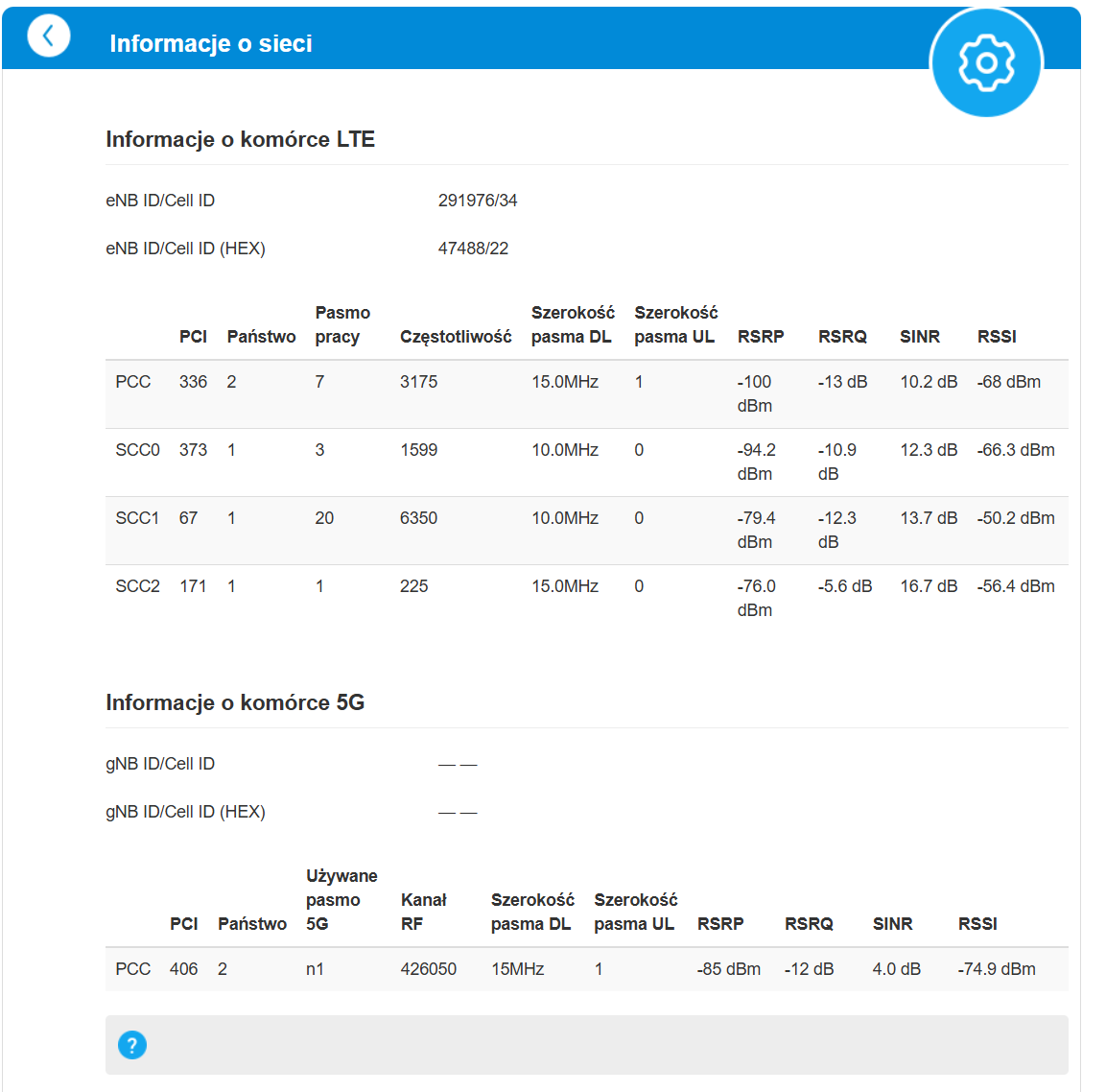Select the 'Informacje o komórce LTE' heading
The image size is (1106, 1092).
[240, 139]
